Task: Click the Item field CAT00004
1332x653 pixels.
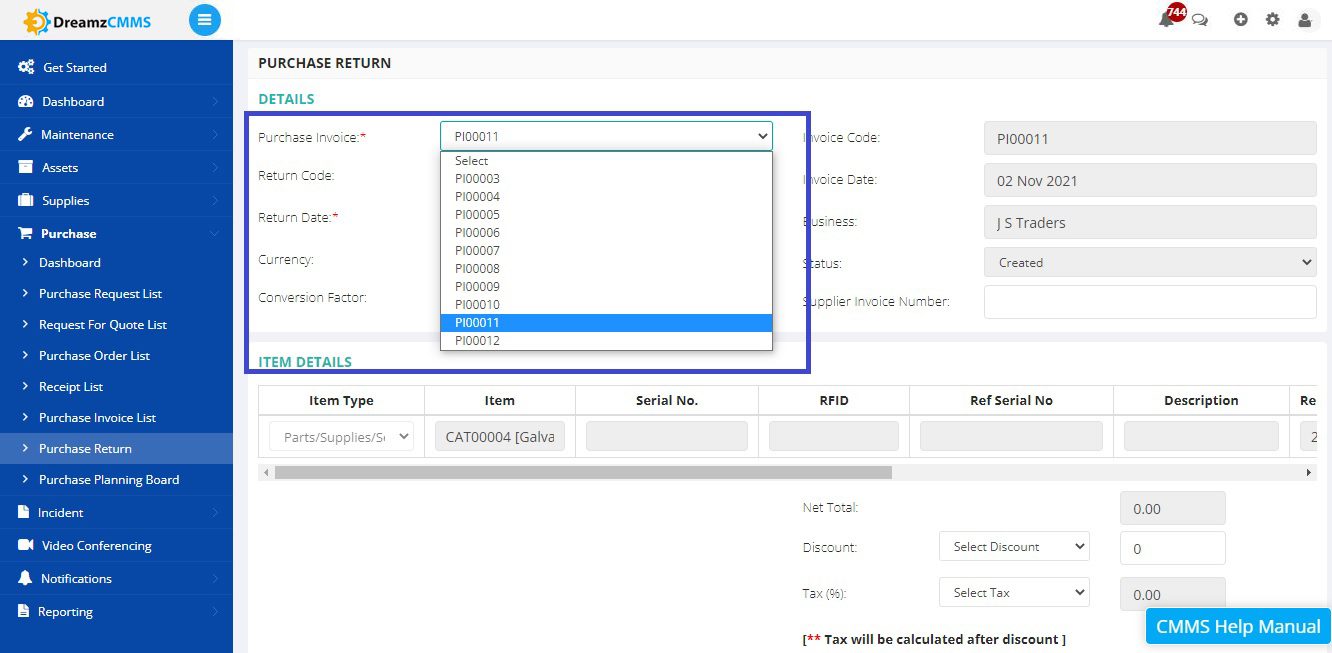Action: [500, 436]
